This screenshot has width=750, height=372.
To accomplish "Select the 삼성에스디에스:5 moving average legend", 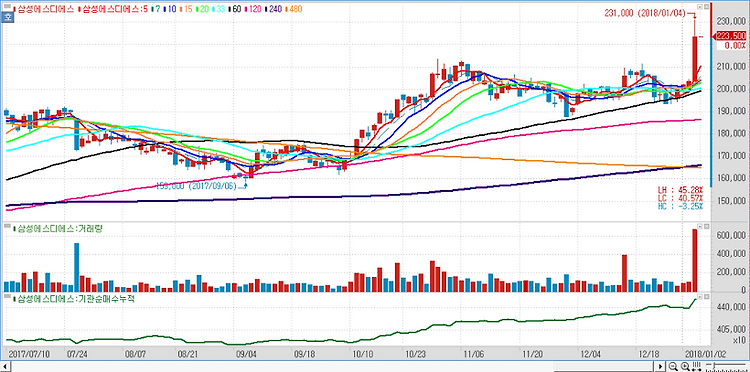I will pyautogui.click(x=113, y=9).
